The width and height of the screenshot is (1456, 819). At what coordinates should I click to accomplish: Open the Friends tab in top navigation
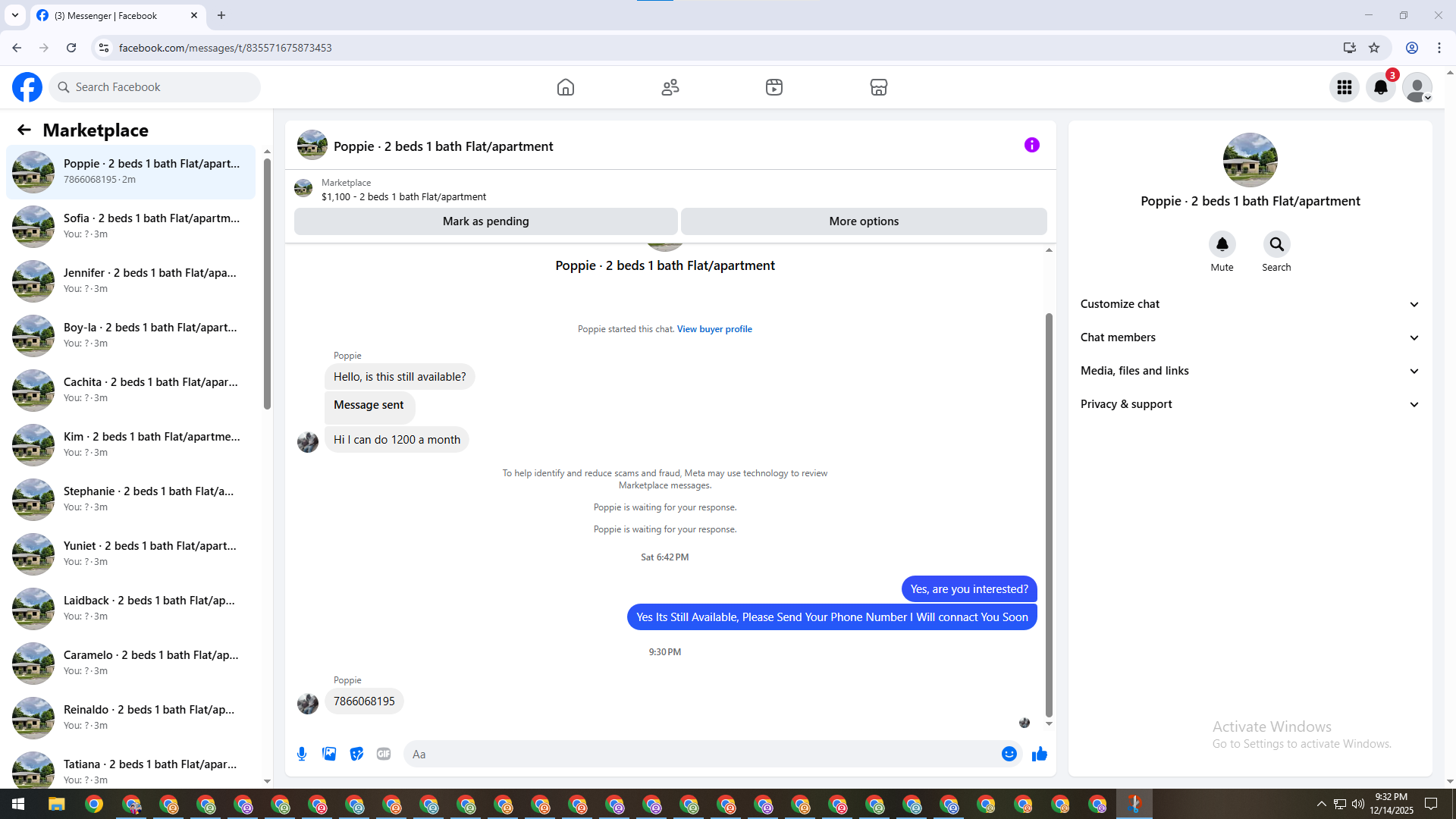click(670, 87)
